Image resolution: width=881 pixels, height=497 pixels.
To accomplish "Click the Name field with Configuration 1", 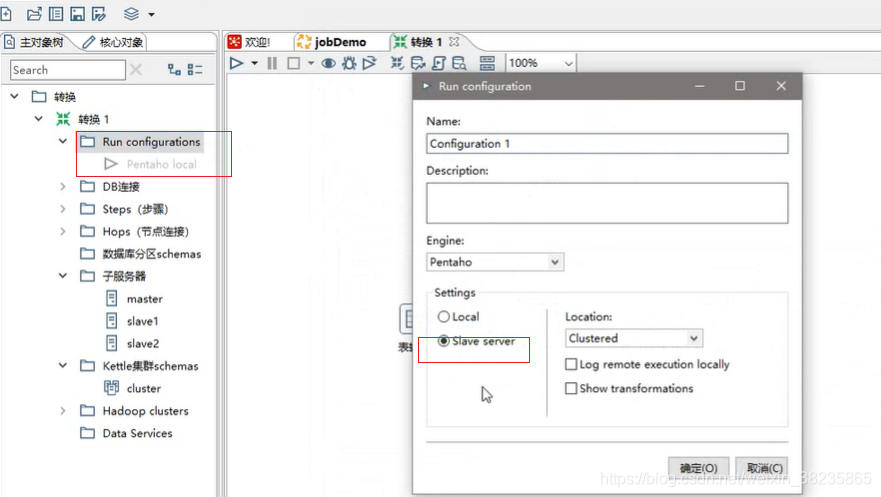I will pyautogui.click(x=607, y=144).
